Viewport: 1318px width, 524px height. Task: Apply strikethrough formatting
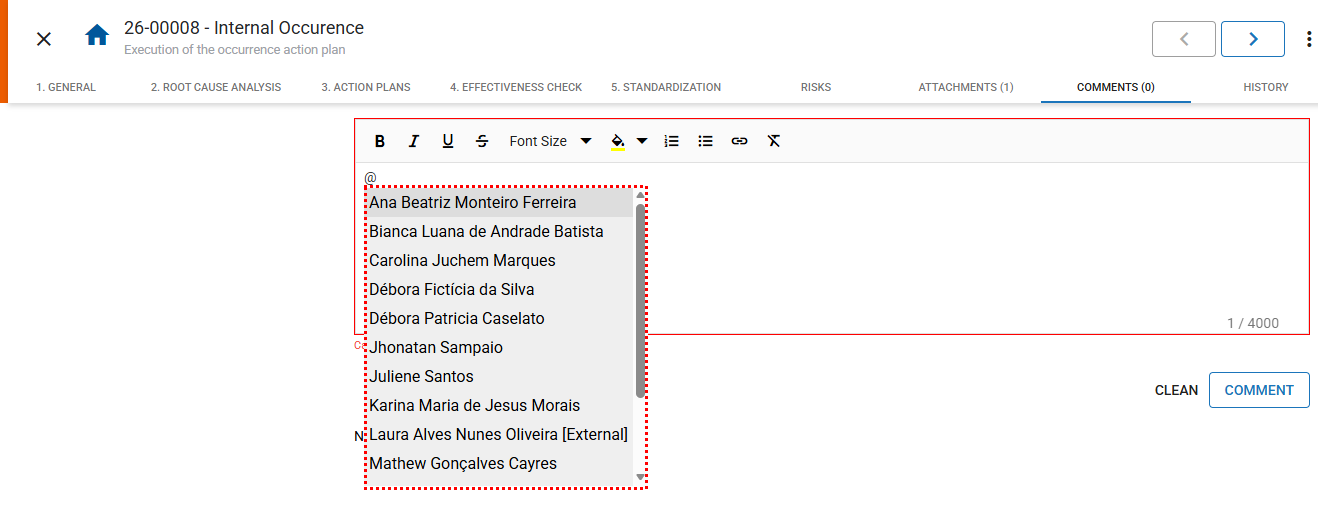(x=482, y=141)
